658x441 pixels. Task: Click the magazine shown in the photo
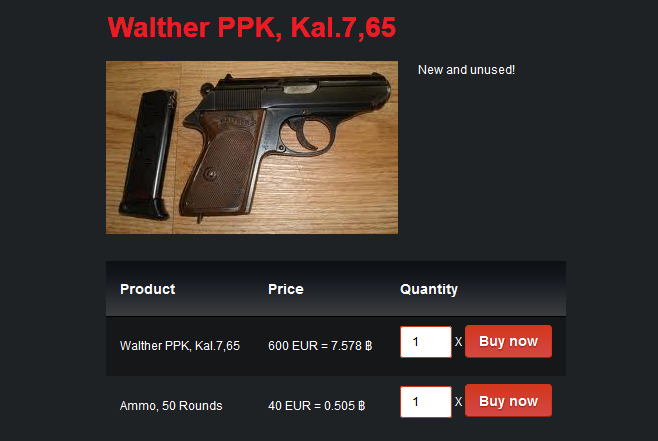[149, 155]
